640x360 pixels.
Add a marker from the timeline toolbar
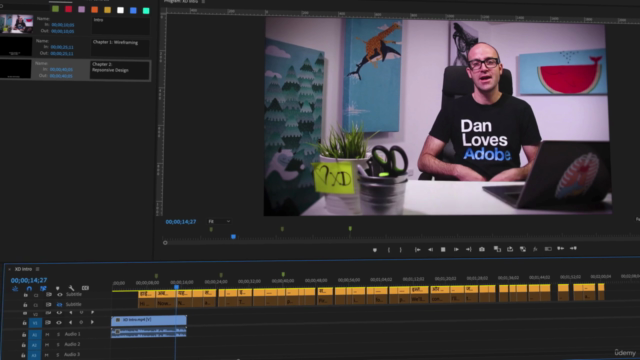tap(57, 288)
